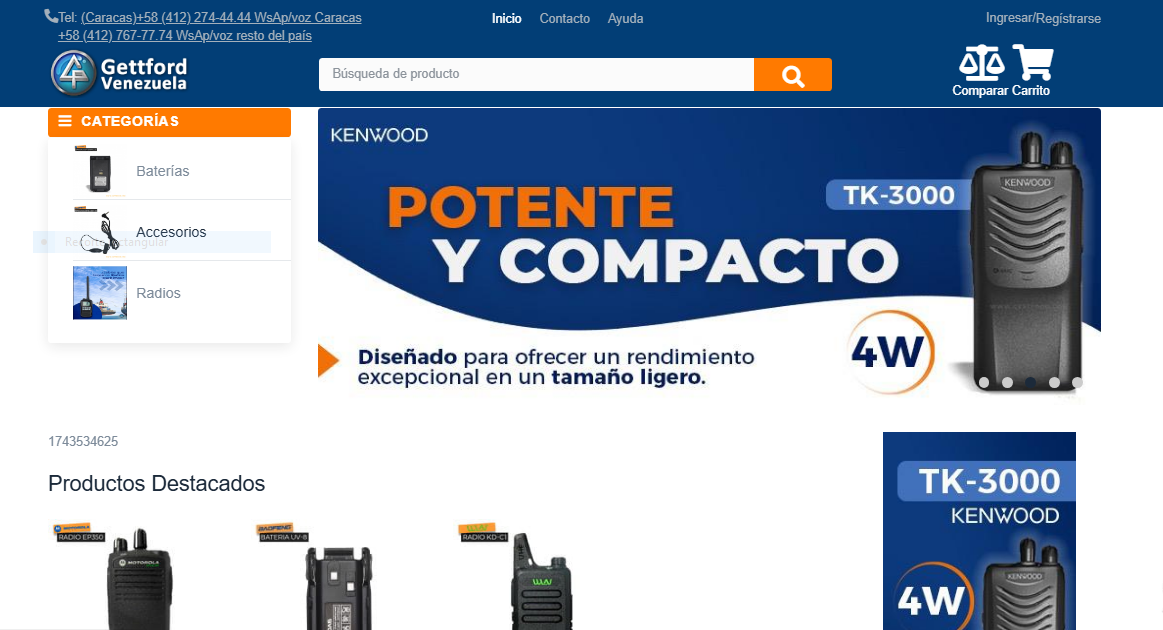Screen dimensions: 1163x630
Task: Select the second carousel slide dot
Action: pyautogui.click(x=1007, y=383)
